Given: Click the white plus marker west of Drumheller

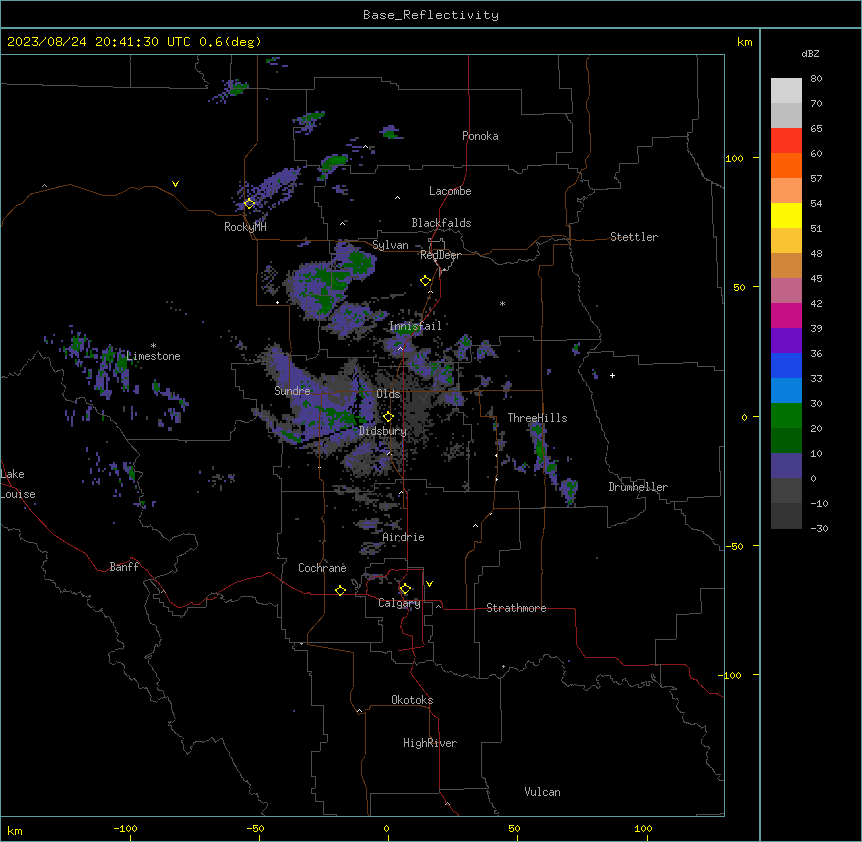Looking at the screenshot, I should pyautogui.click(x=612, y=375).
